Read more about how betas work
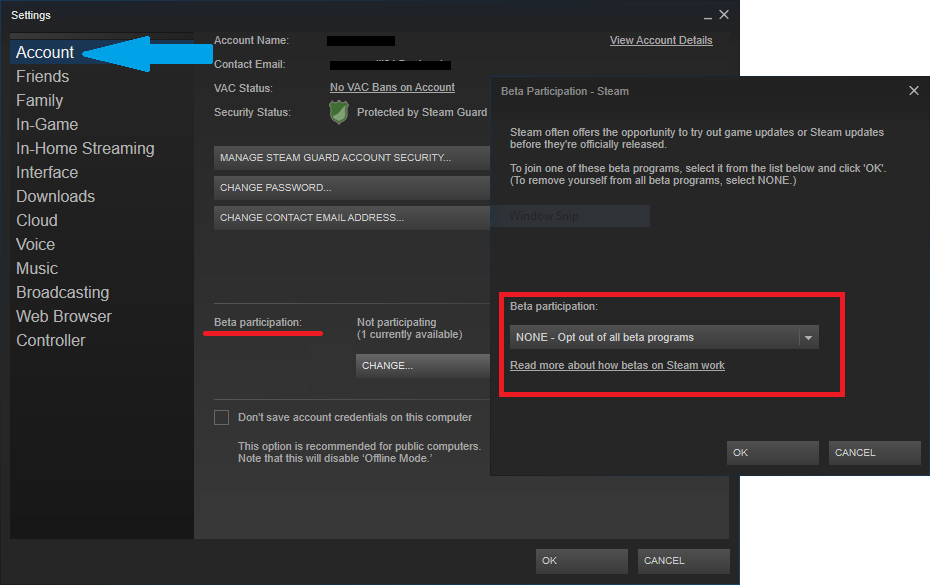Image resolution: width=930 pixels, height=585 pixels. tap(617, 365)
